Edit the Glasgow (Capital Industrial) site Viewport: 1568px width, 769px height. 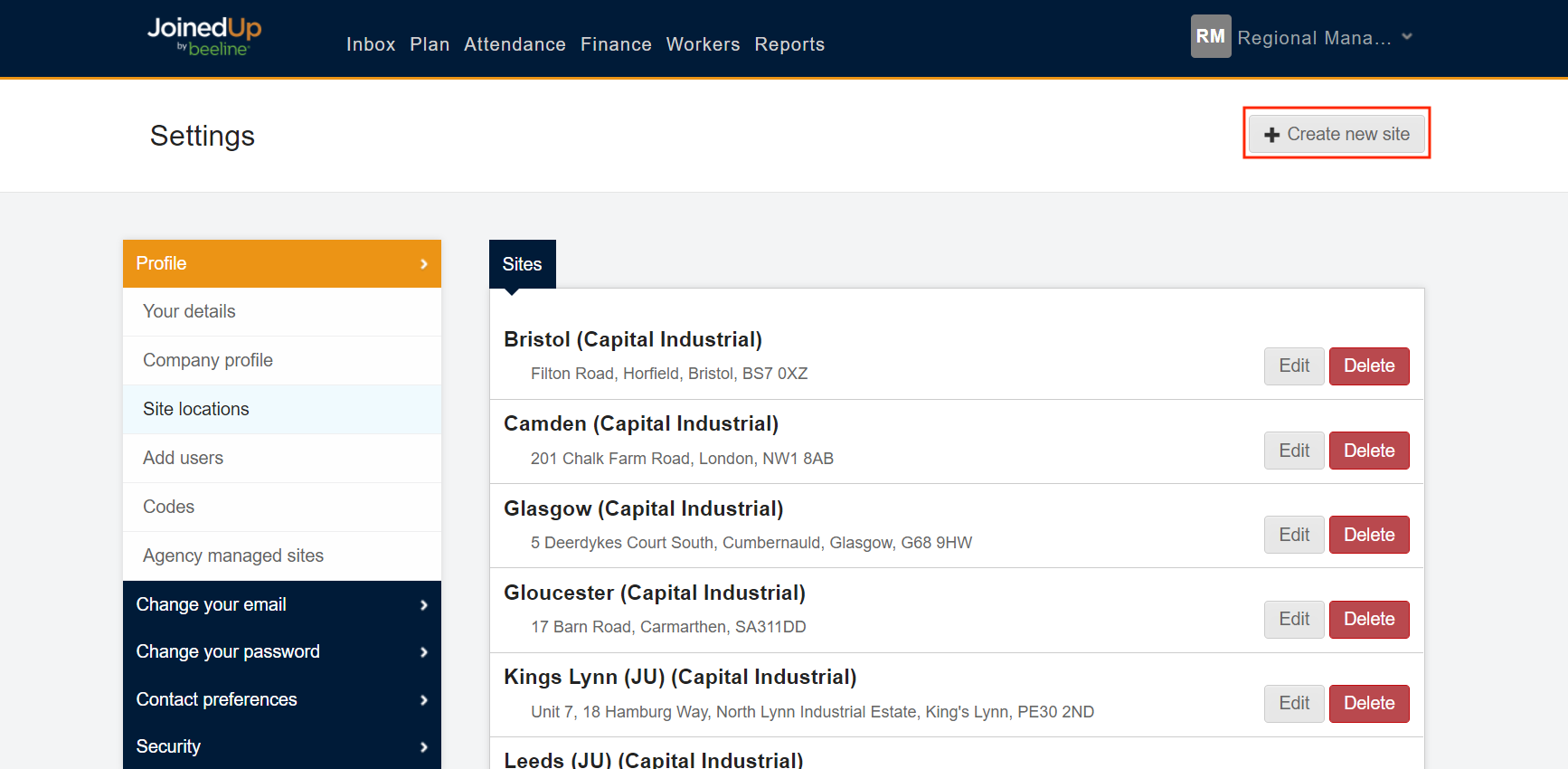1293,535
